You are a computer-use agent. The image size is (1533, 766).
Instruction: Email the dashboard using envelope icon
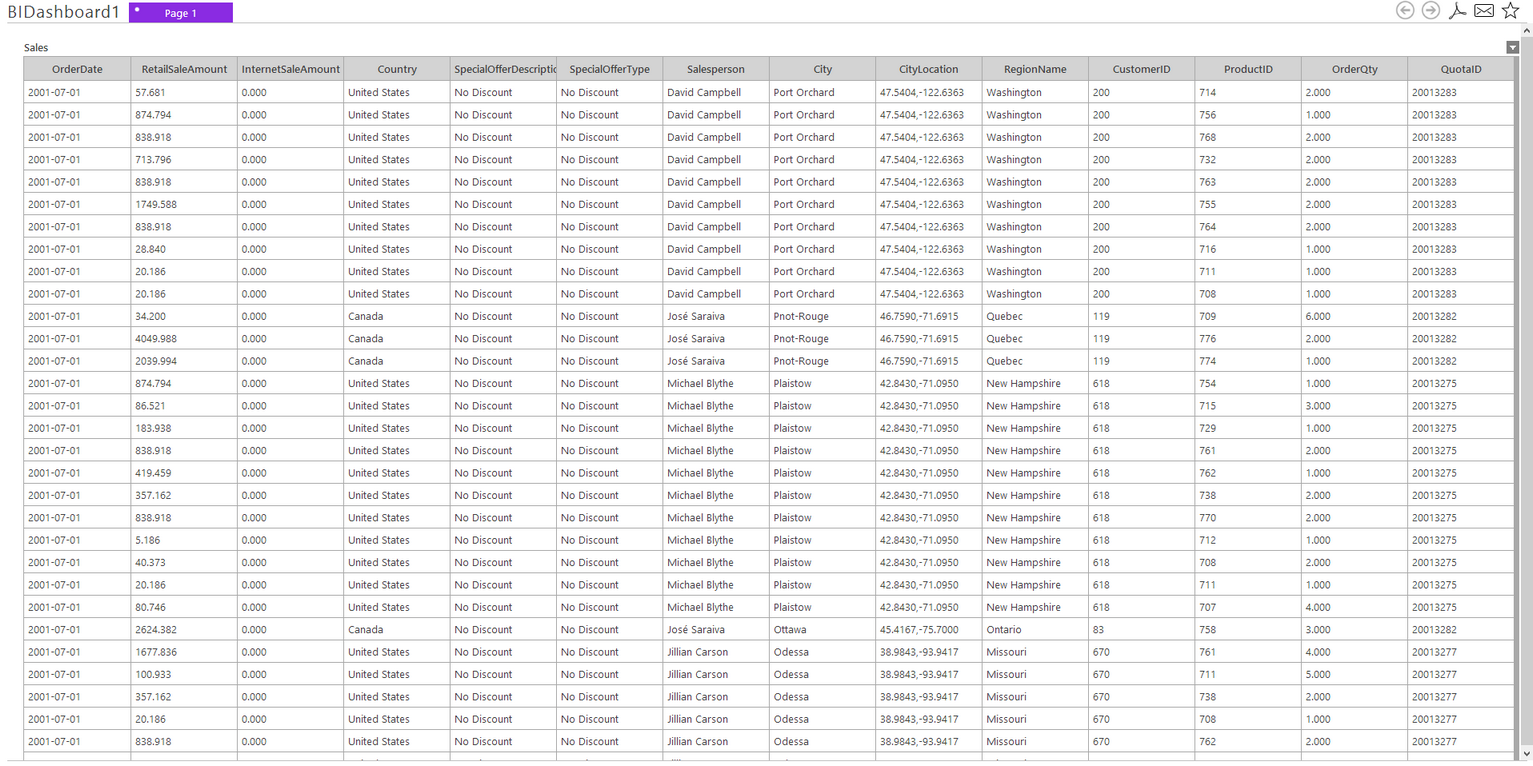tap(1484, 11)
